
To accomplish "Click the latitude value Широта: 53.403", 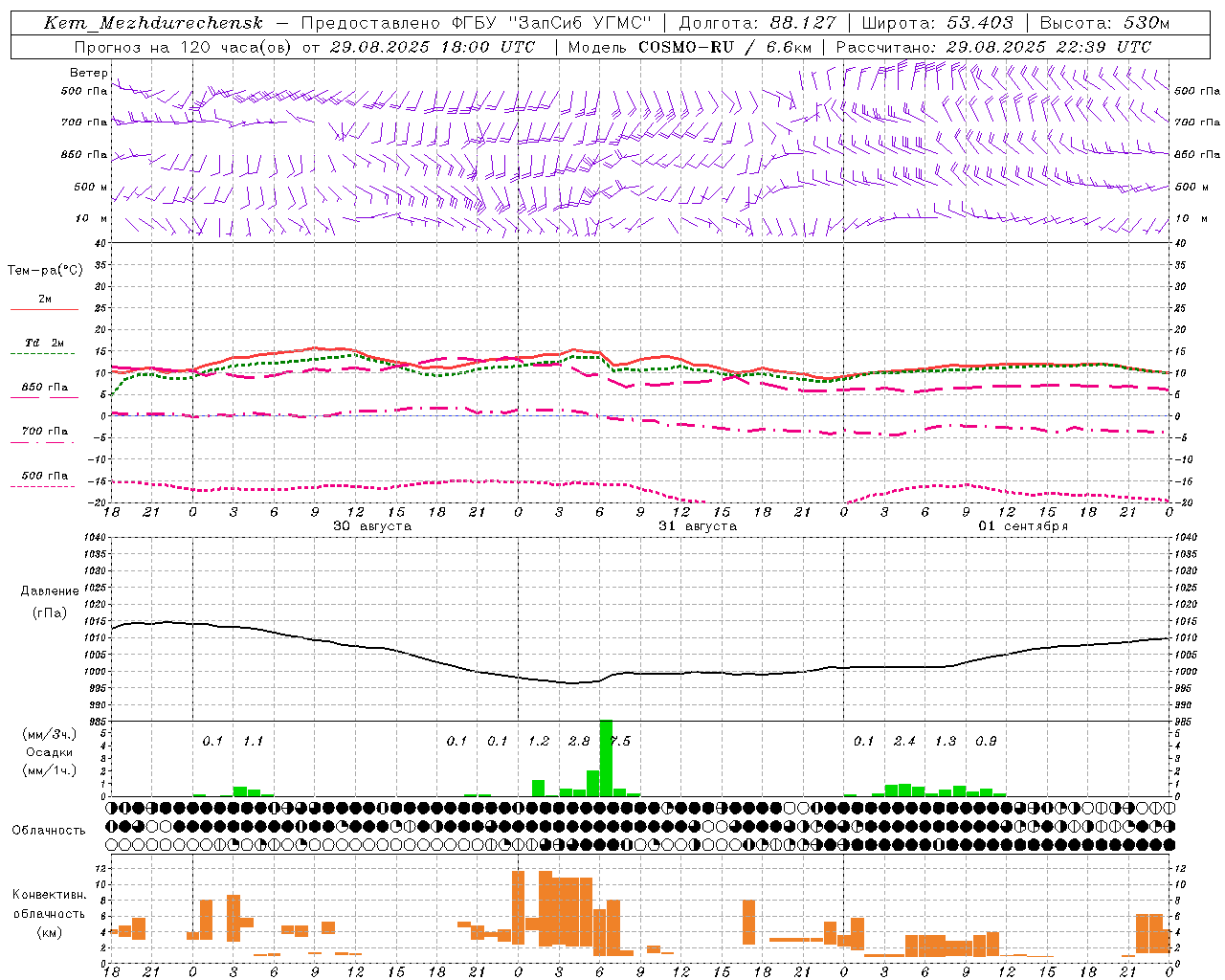I will pyautogui.click(x=938, y=23).
